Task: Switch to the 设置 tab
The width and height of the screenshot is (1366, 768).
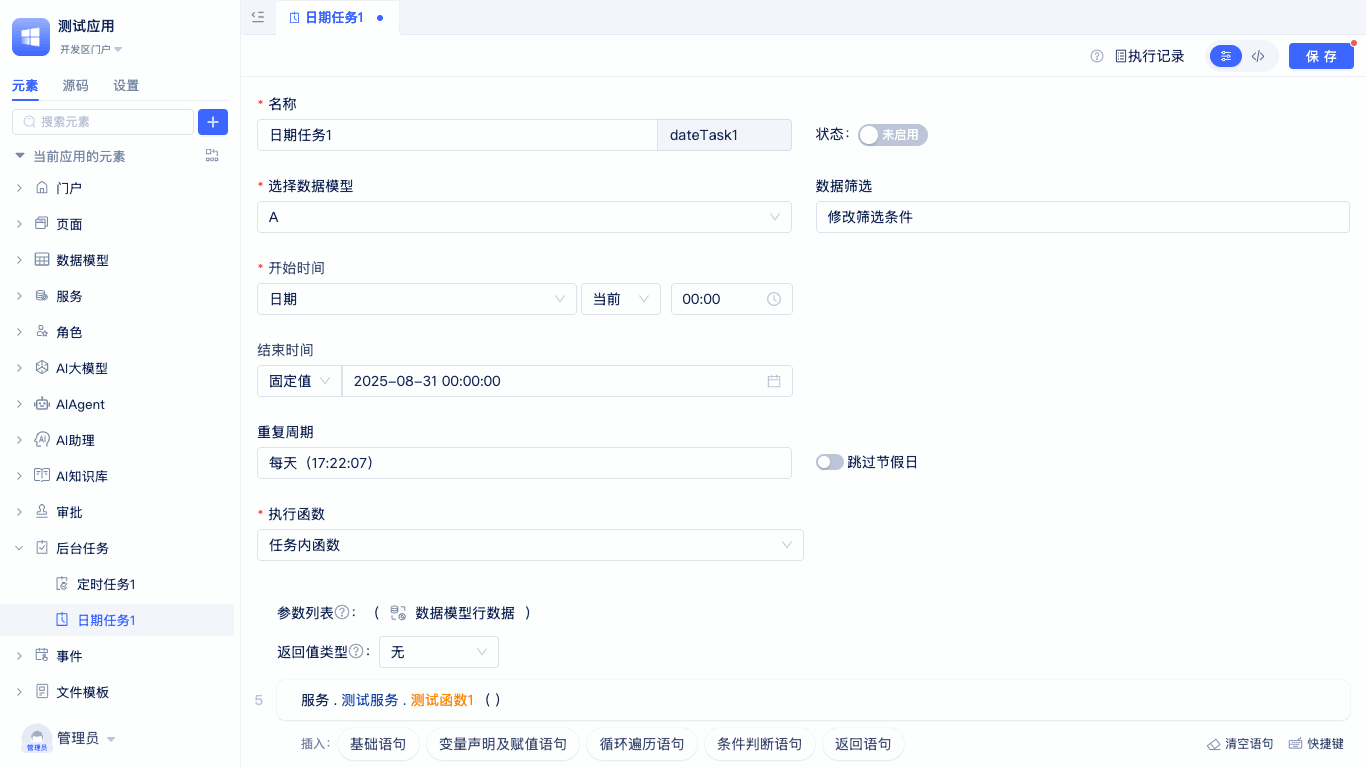Action: 126,86
